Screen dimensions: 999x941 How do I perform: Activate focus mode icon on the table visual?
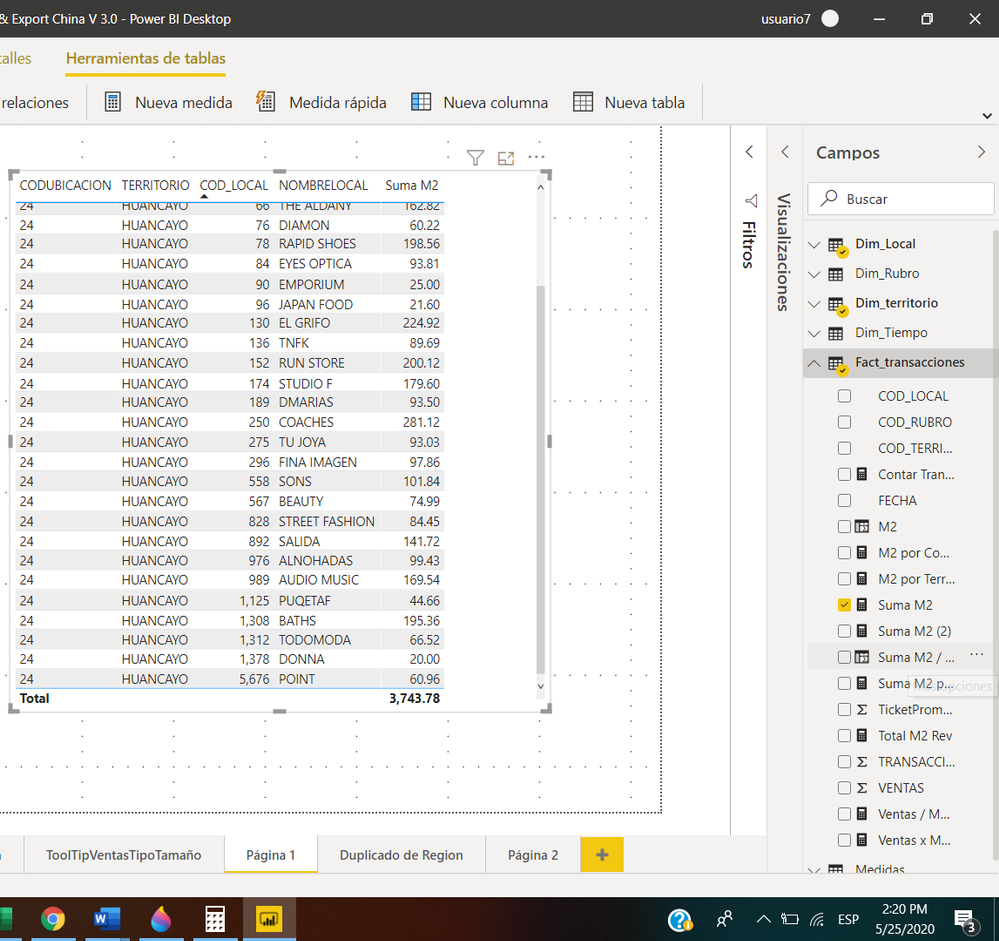point(506,158)
